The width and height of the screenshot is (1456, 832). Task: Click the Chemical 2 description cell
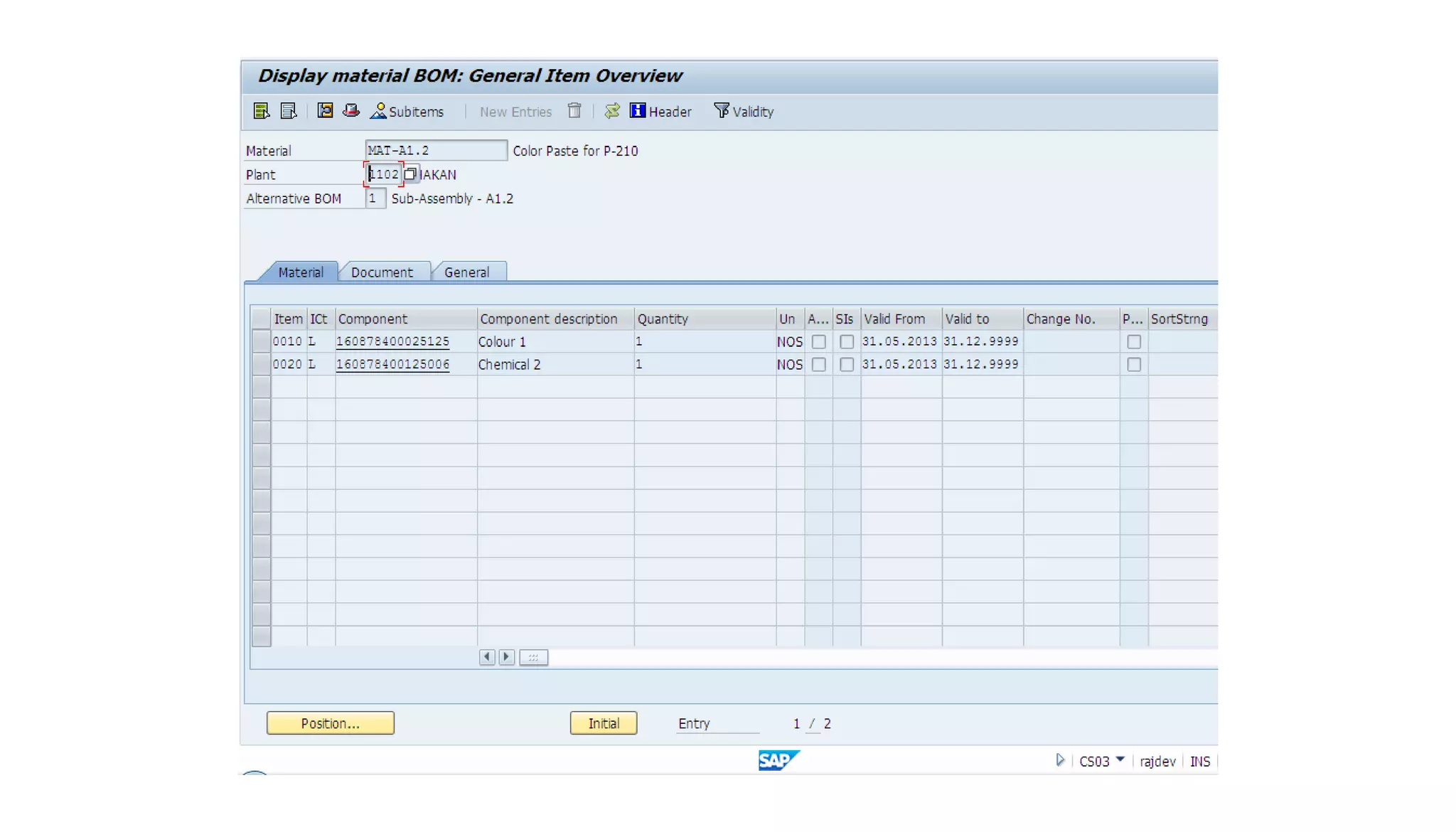pyautogui.click(x=555, y=364)
